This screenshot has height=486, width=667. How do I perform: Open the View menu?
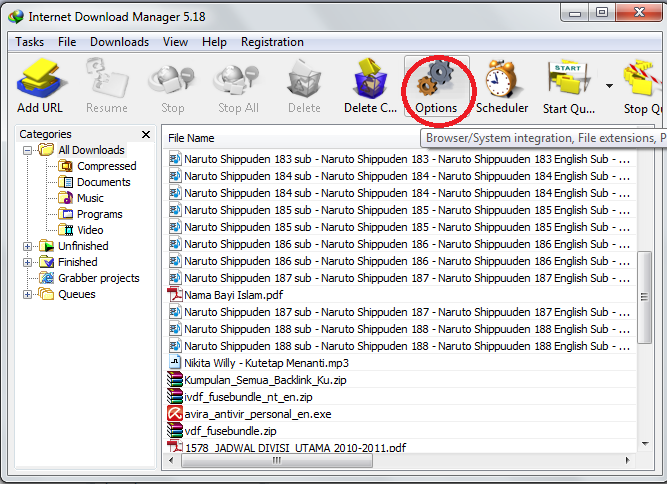tap(175, 42)
